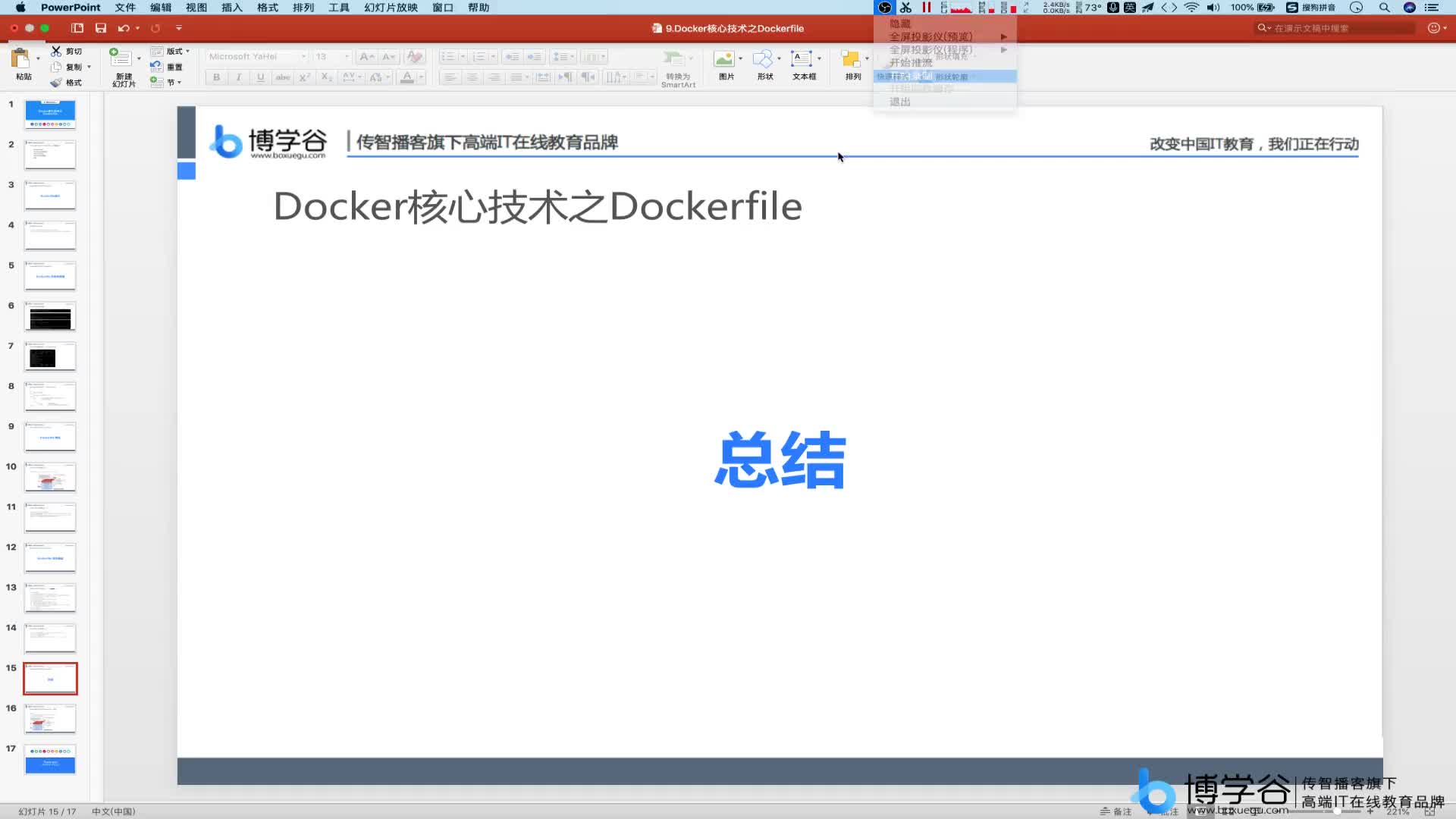
Task: Click the Undo arrow icon
Action: pos(124,28)
